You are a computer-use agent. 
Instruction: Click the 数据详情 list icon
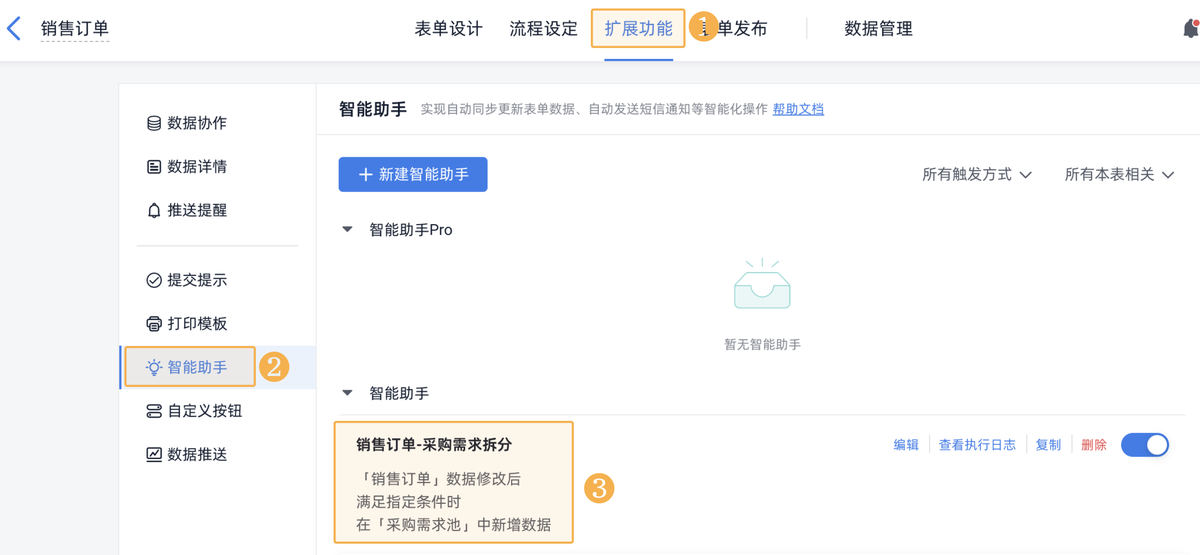154,167
